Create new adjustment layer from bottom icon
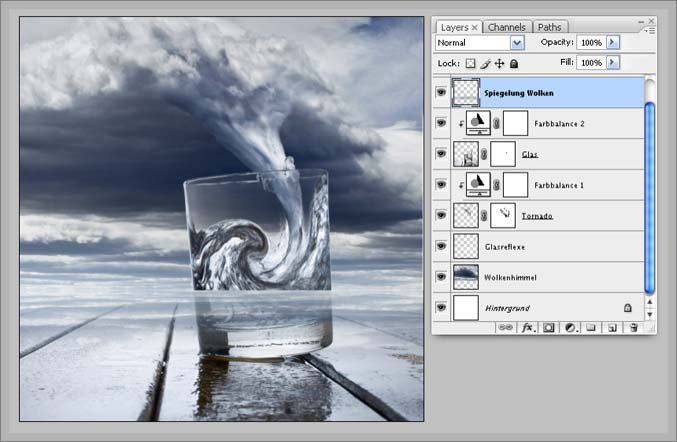The height and width of the screenshot is (442, 677). [x=569, y=327]
